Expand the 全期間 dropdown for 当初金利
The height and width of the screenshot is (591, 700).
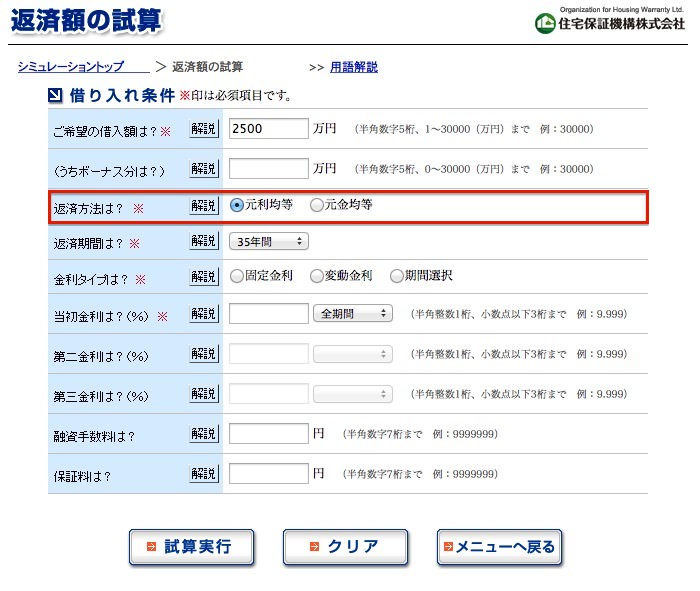pyautogui.click(x=353, y=313)
